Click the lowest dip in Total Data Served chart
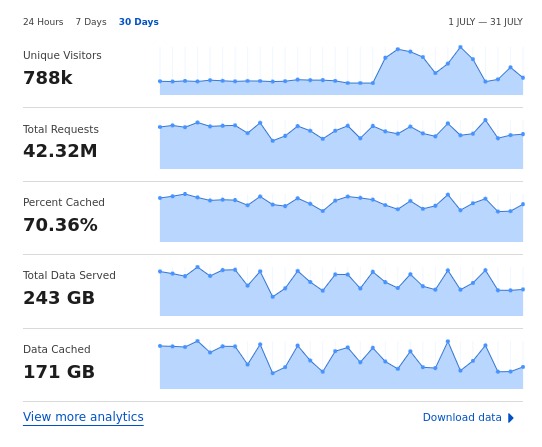Viewport: 542px width, 447px height. coord(273,297)
